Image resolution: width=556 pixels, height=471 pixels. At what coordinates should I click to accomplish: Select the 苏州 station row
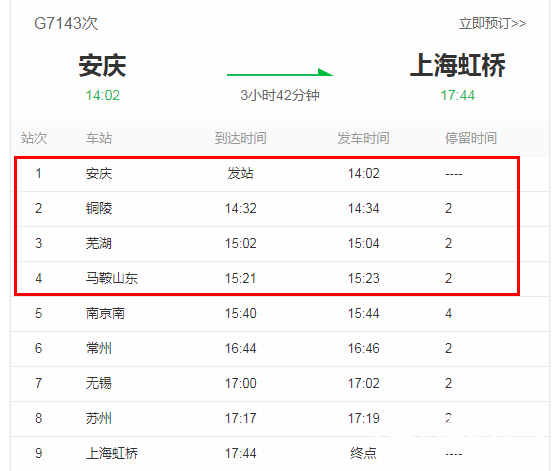pos(280,419)
